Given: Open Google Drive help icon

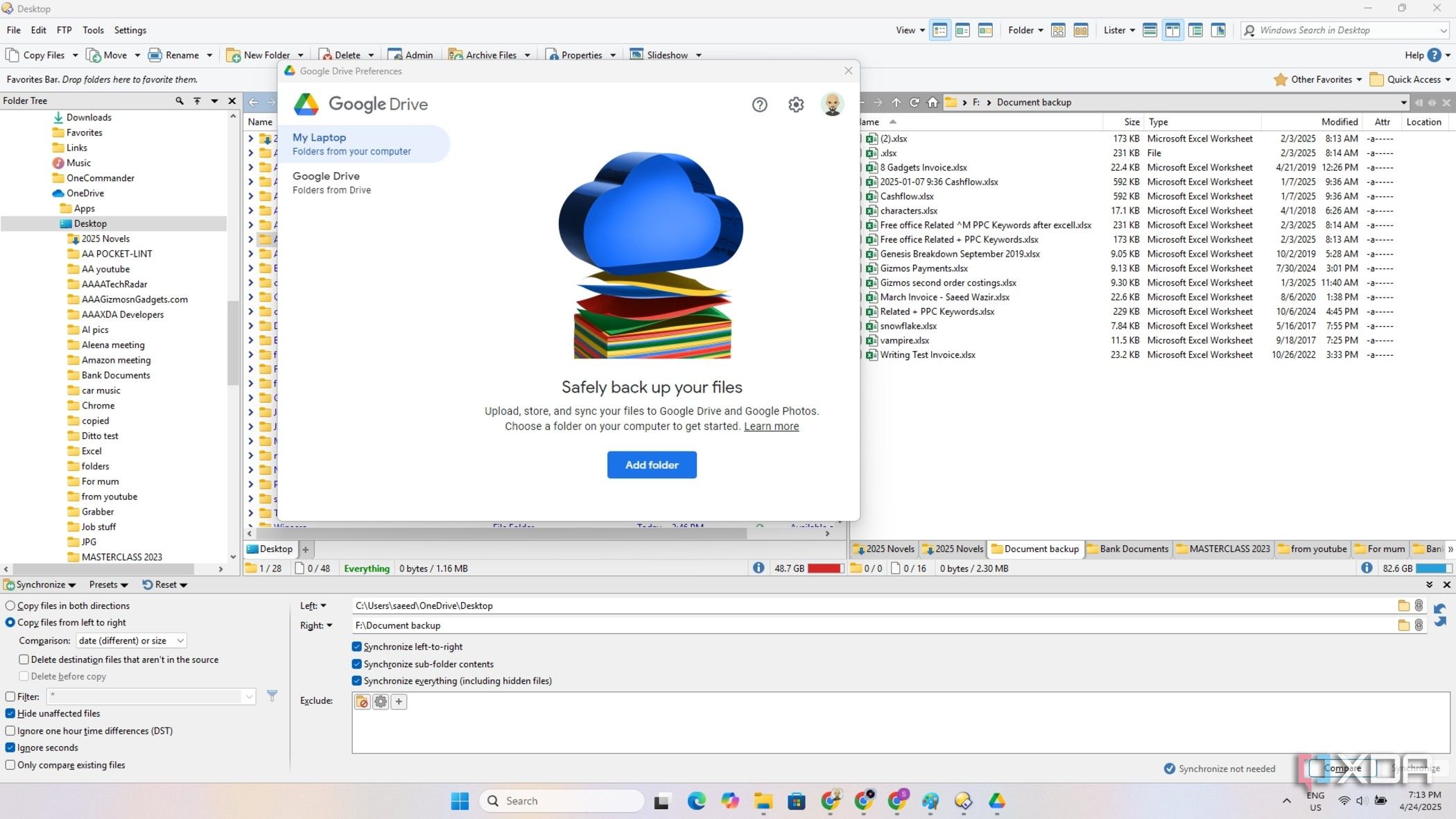Looking at the screenshot, I should [759, 105].
